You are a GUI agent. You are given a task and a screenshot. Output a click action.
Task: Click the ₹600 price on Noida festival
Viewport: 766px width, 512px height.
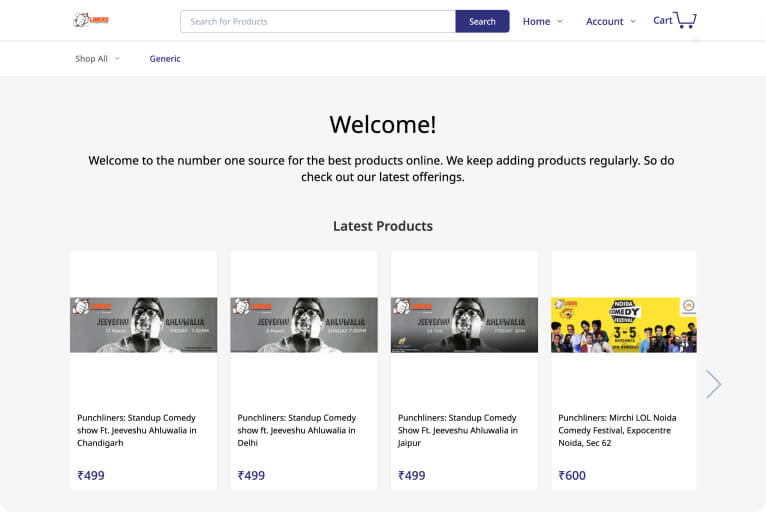pos(572,476)
